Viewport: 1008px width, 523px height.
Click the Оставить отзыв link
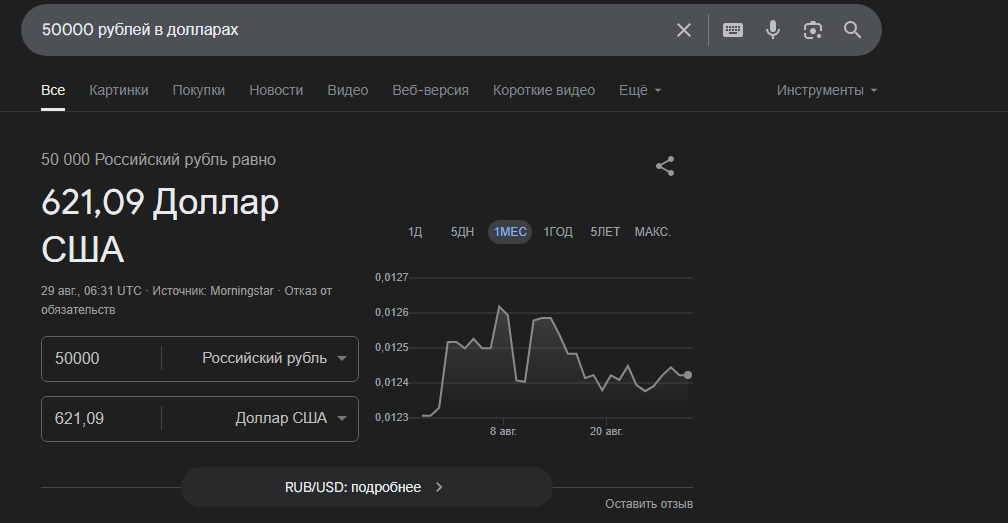pos(648,504)
